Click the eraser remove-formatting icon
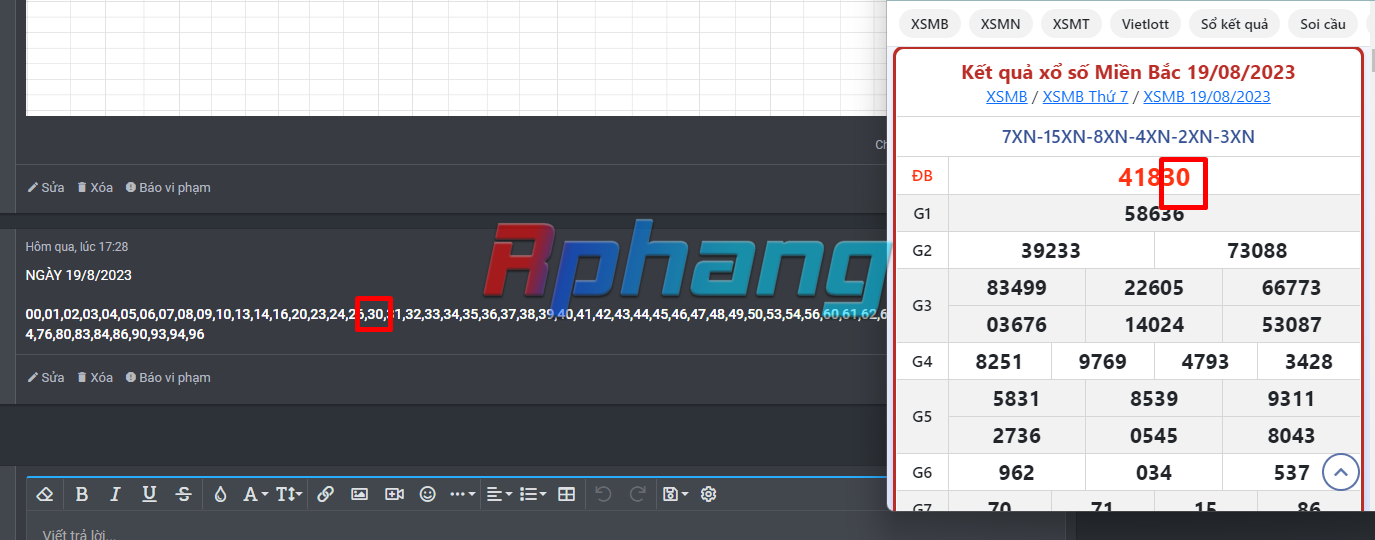This screenshot has height=540, width=1375. [x=44, y=494]
